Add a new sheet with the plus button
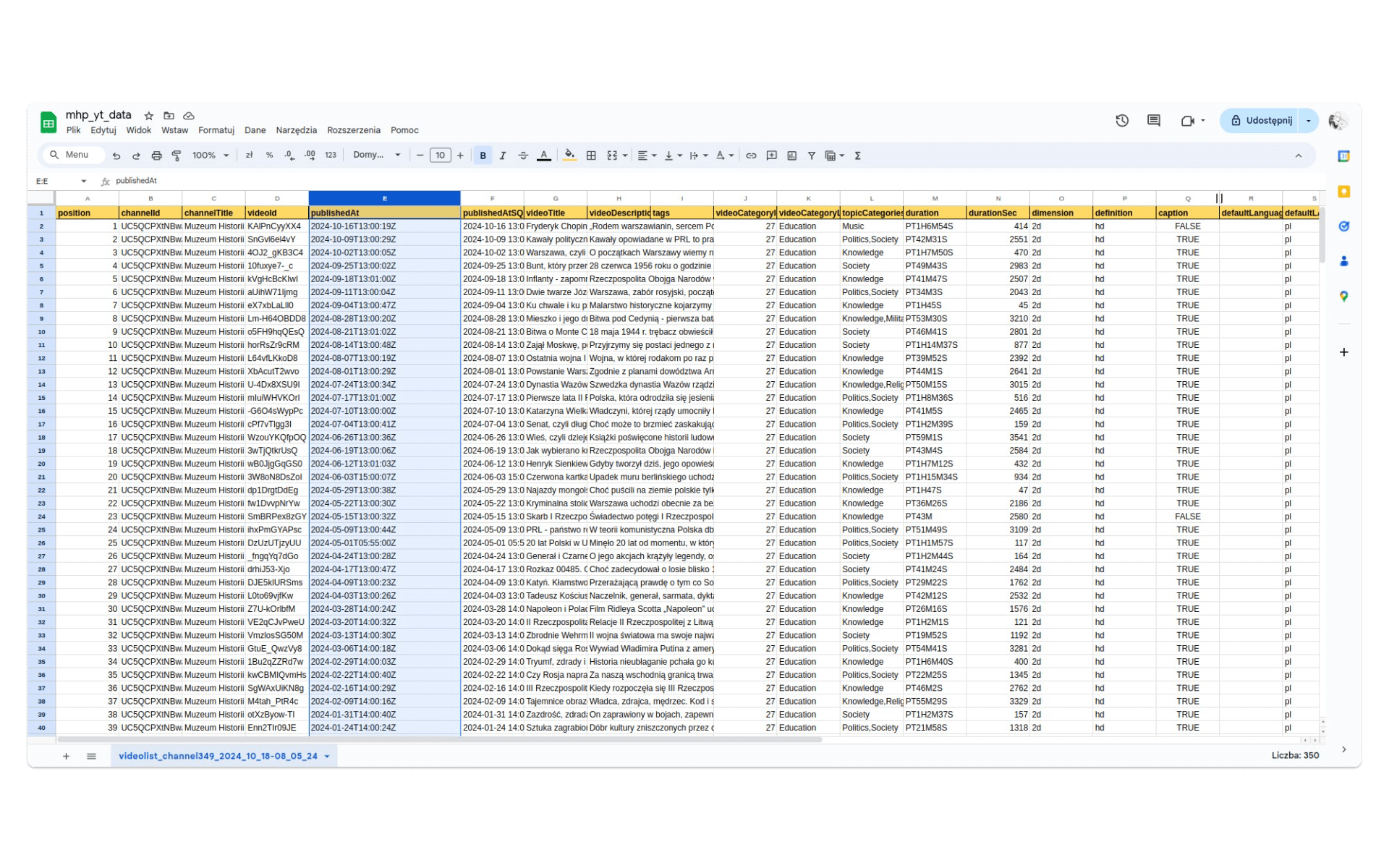The image size is (1389, 868). (x=66, y=756)
